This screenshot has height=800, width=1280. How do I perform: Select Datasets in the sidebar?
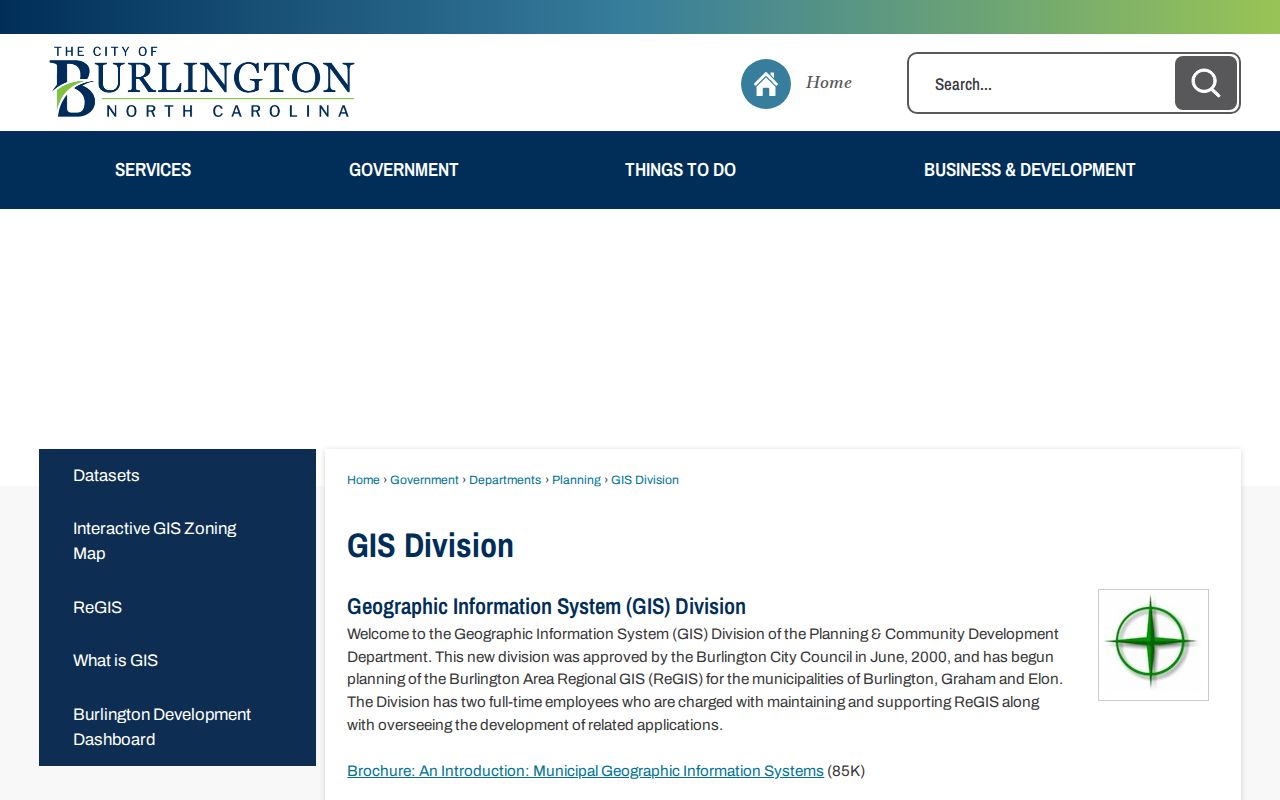[x=177, y=475]
